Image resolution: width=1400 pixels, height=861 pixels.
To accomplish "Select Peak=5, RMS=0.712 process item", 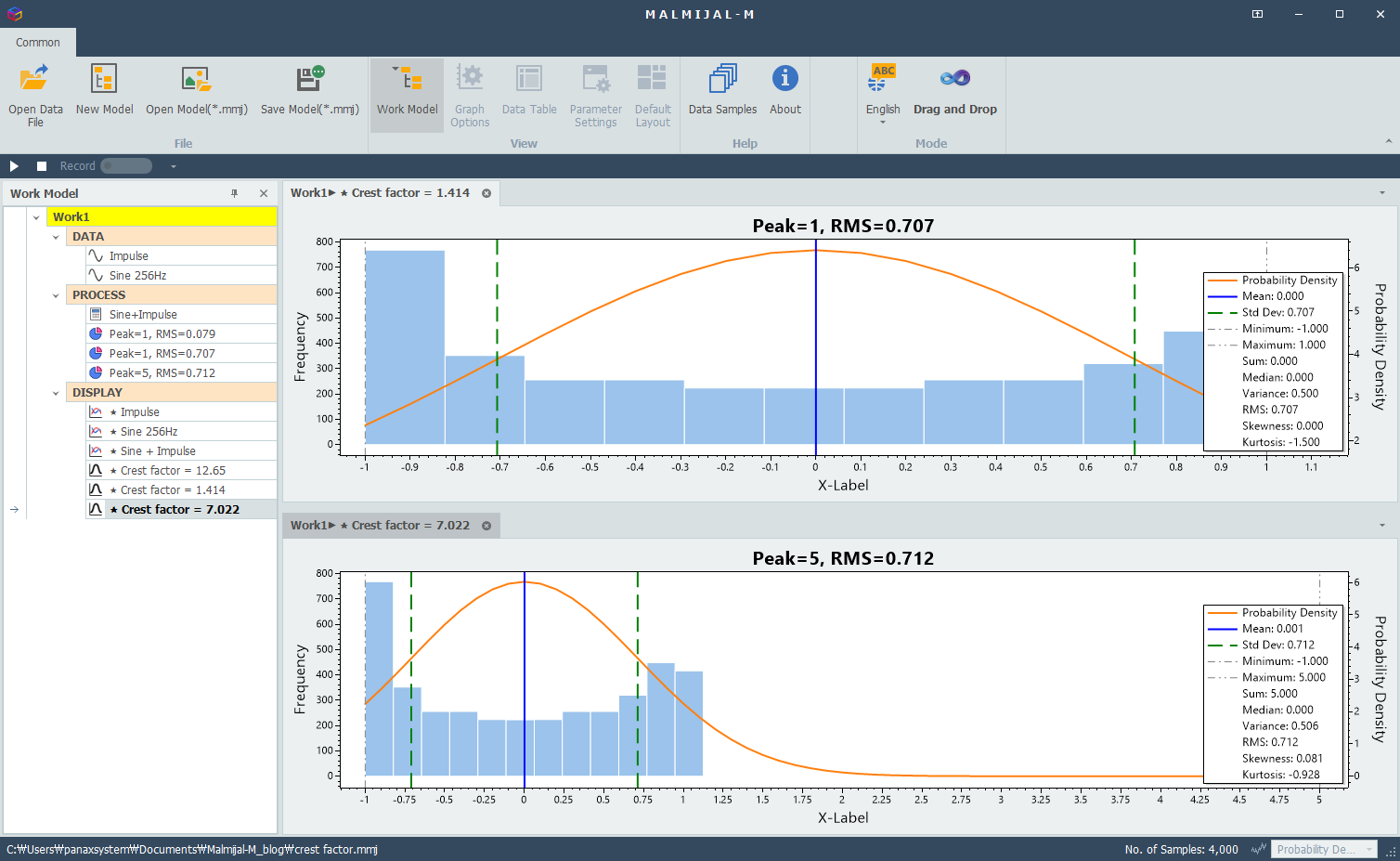I will [x=181, y=373].
